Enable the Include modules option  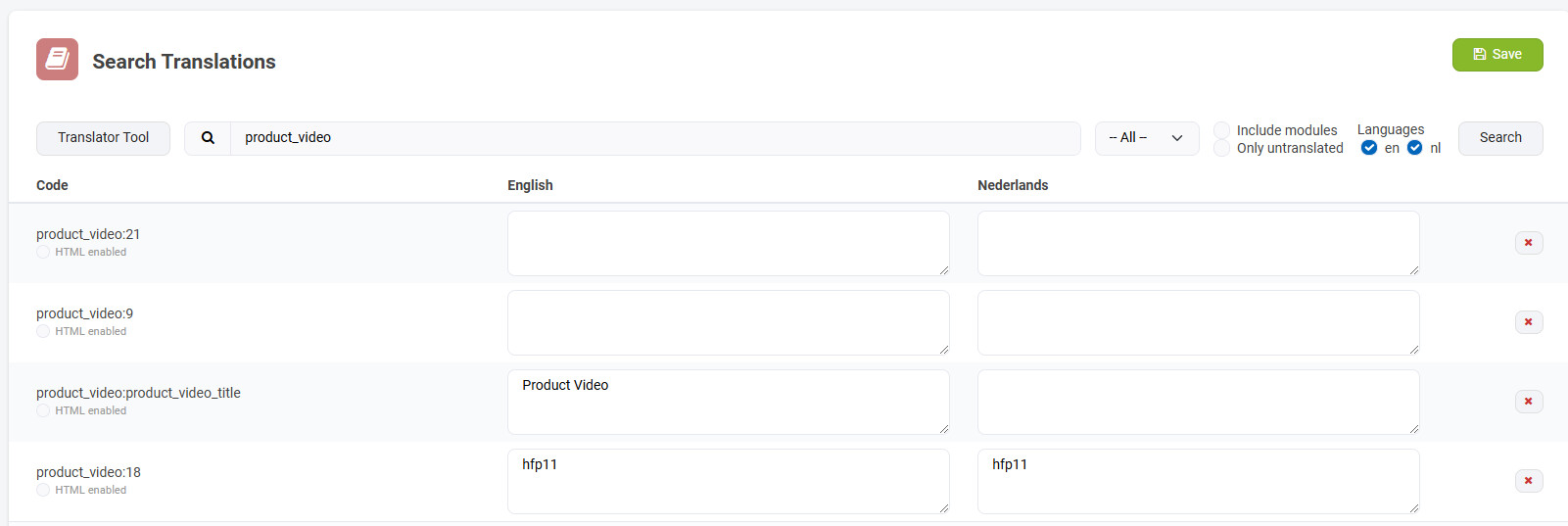(1221, 130)
